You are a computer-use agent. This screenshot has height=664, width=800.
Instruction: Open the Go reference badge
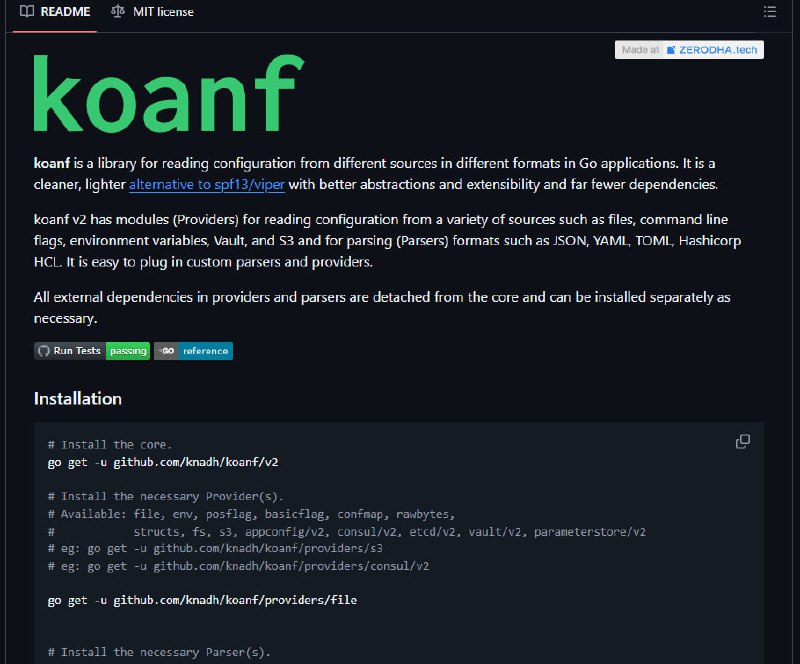[x=193, y=351]
